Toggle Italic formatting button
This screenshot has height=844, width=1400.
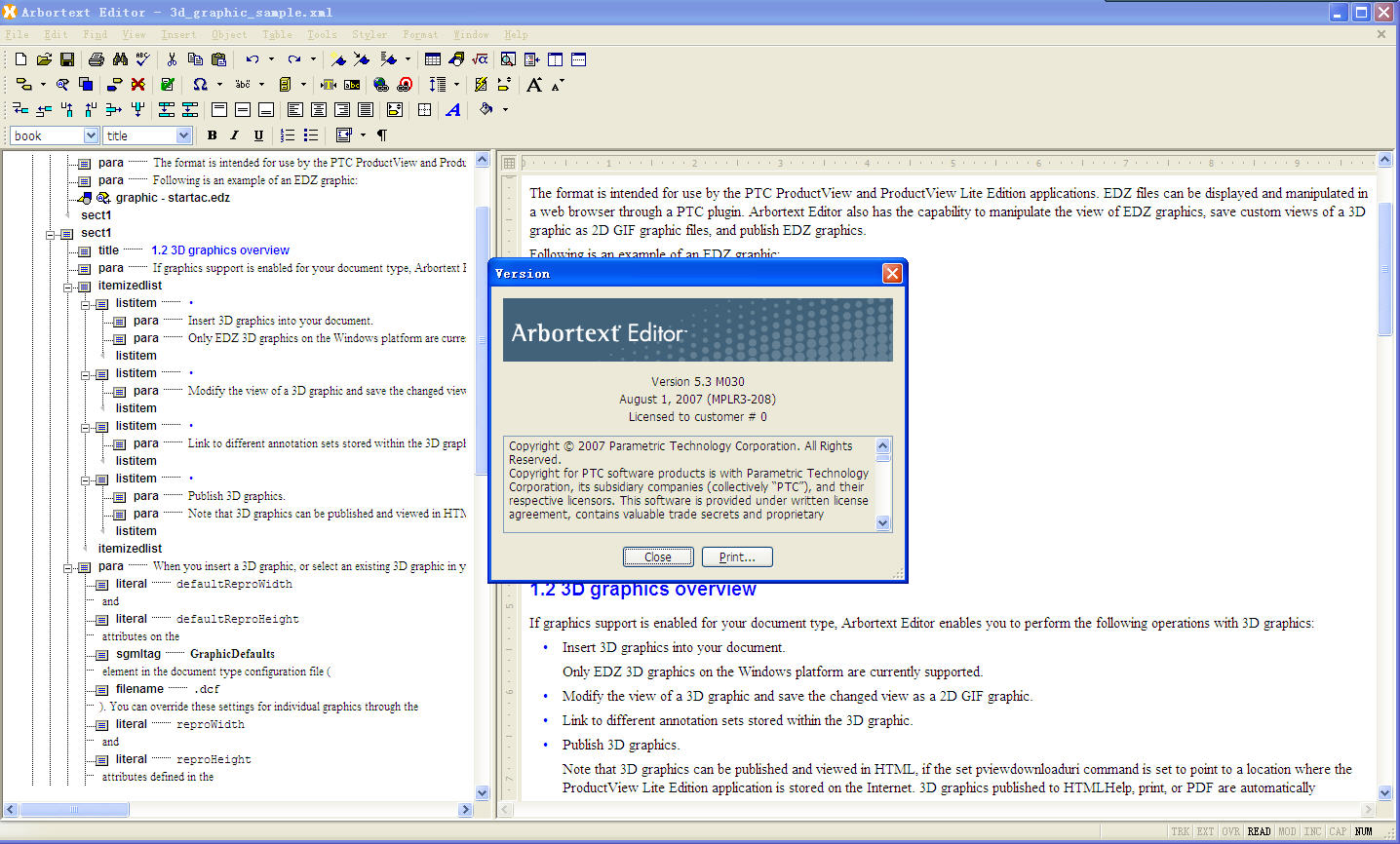coord(235,135)
